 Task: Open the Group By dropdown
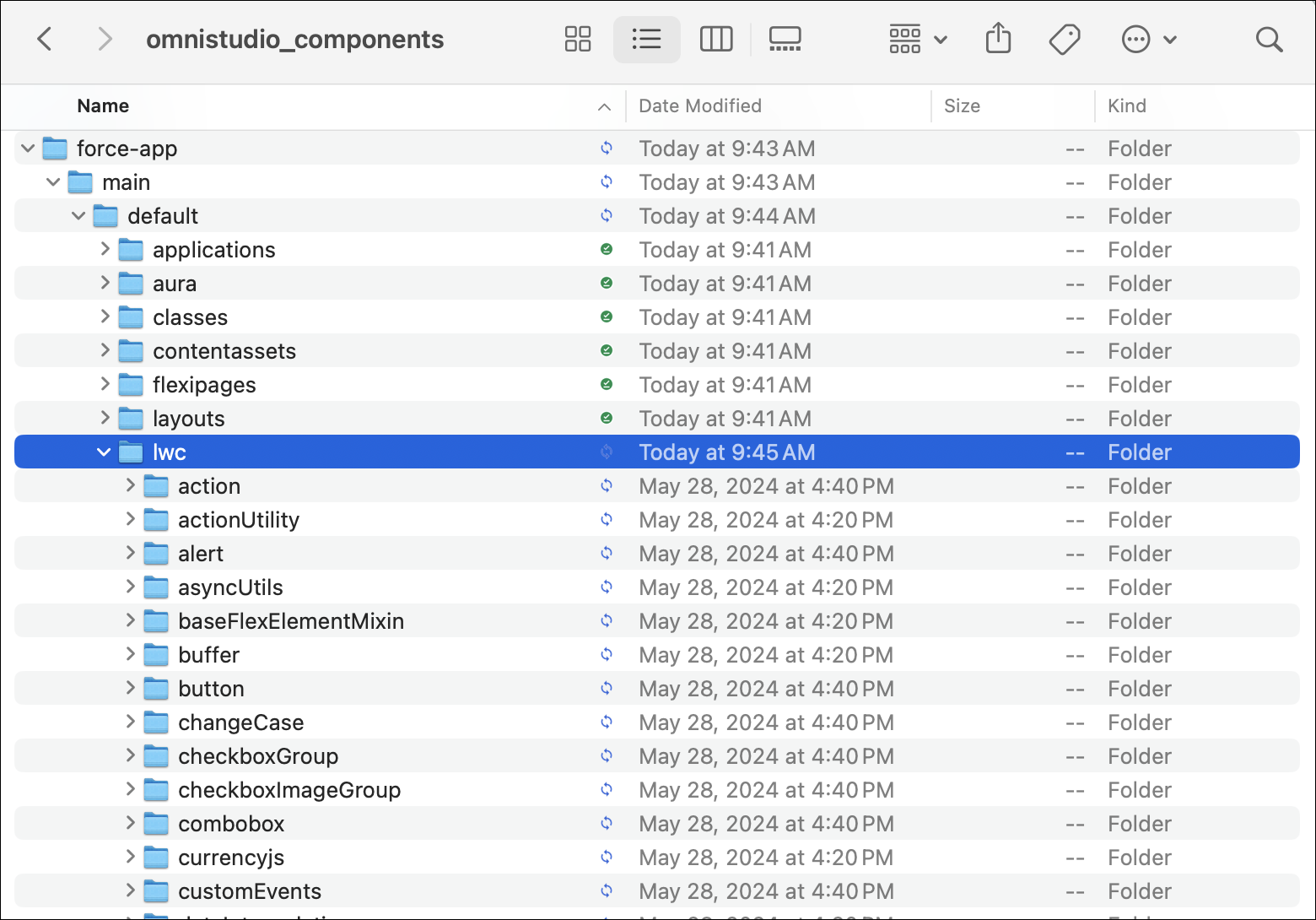pos(916,39)
